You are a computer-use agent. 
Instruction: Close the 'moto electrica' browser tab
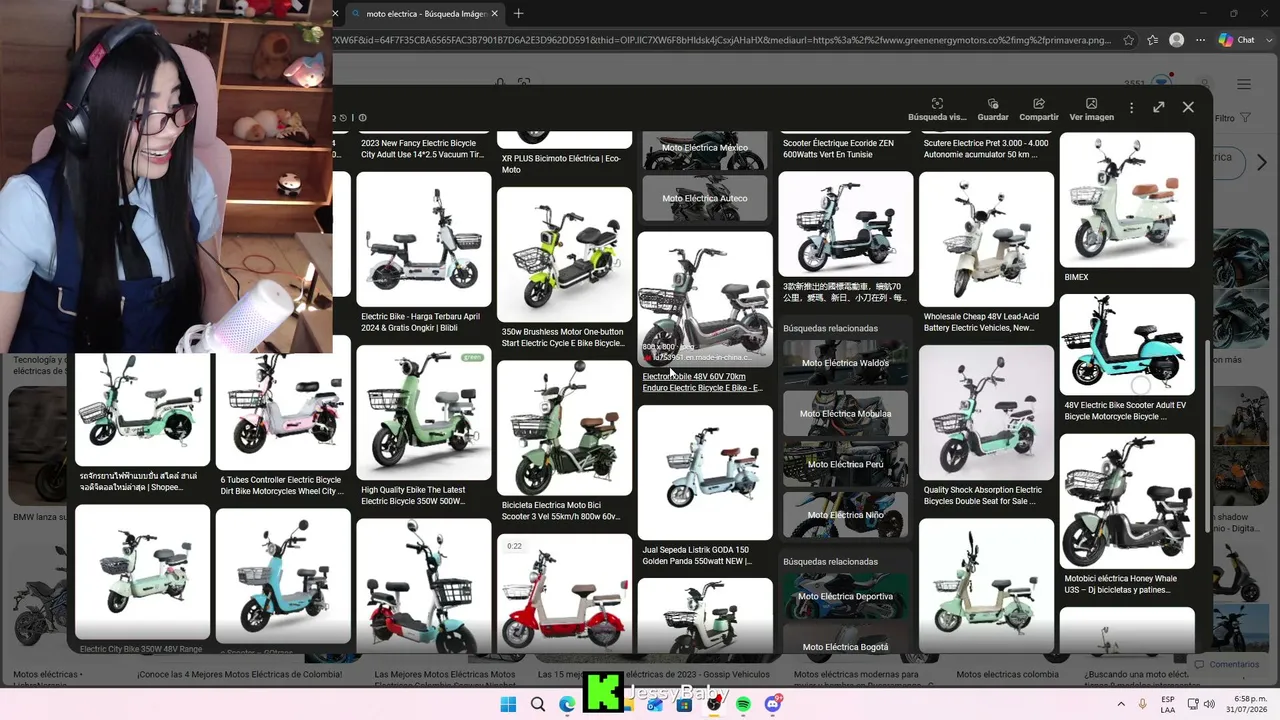pyautogui.click(x=493, y=14)
